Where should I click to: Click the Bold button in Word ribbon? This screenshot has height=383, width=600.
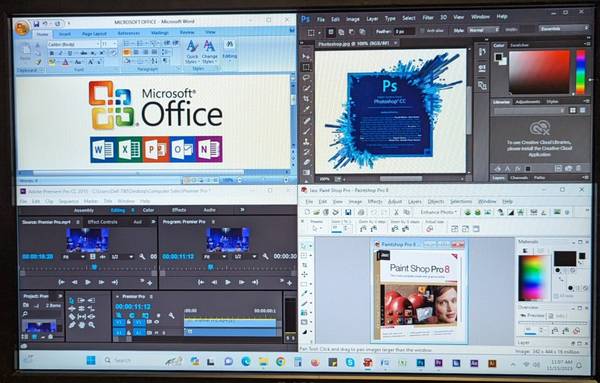pos(52,53)
